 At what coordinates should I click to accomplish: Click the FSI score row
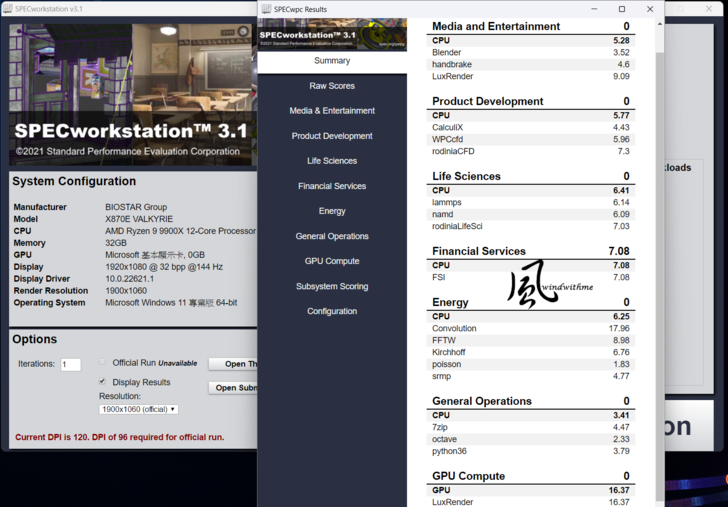click(x=531, y=277)
